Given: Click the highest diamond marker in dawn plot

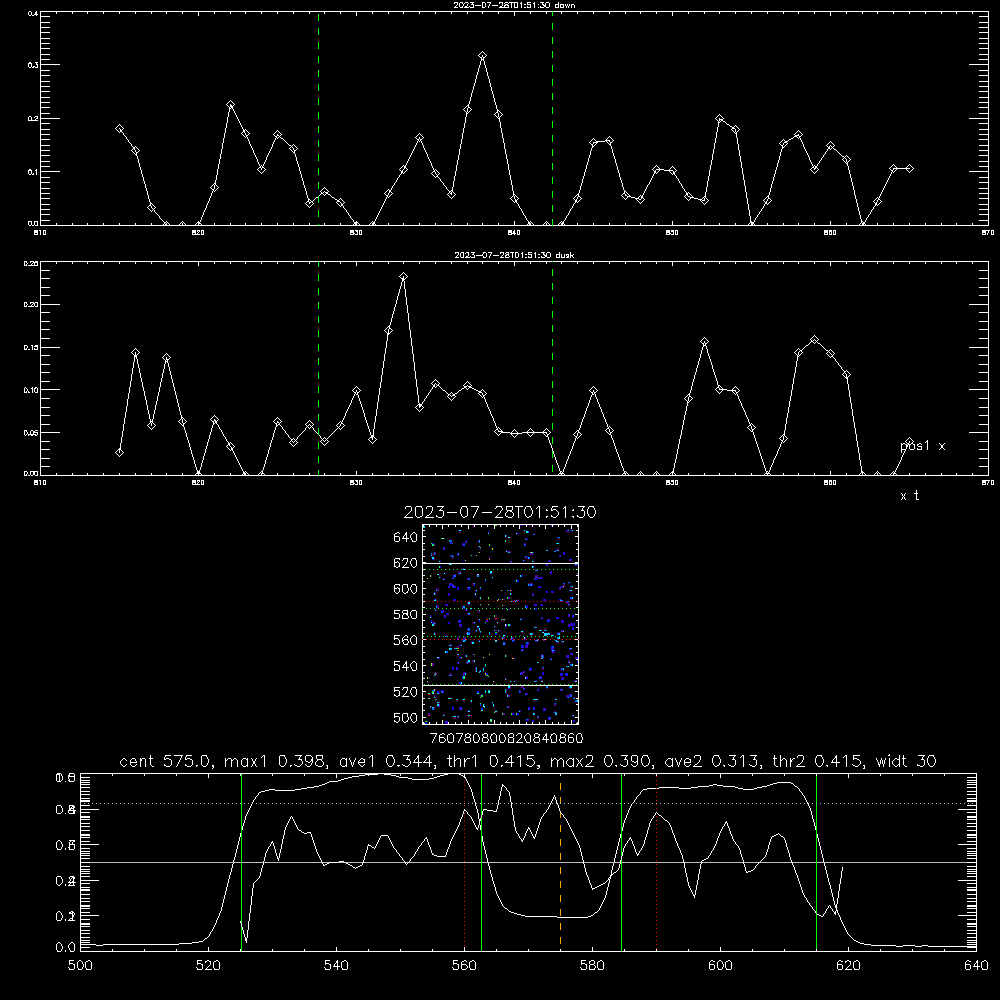Looking at the screenshot, I should [483, 56].
